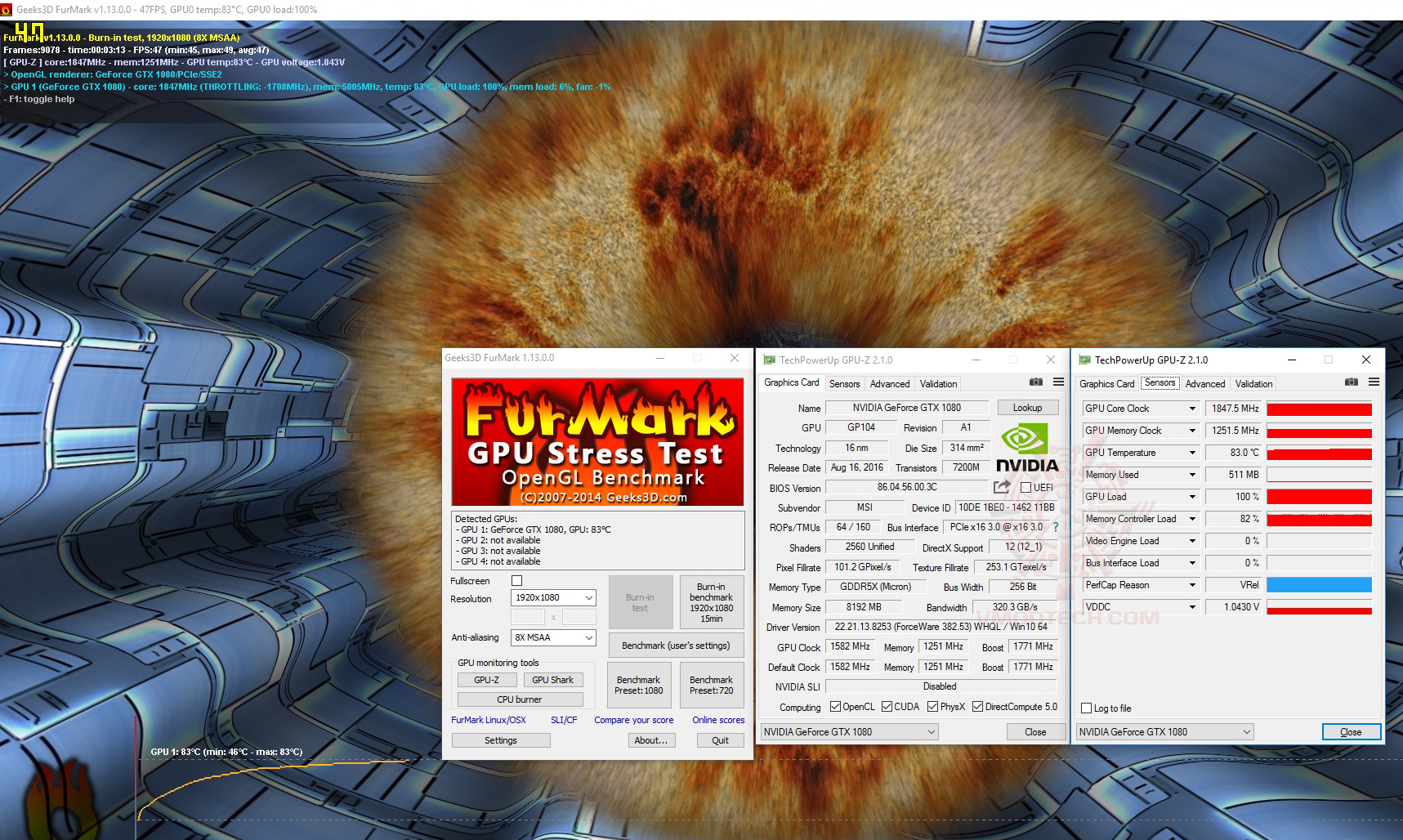Start the CPU burner tool
The image size is (1403, 840).
click(x=520, y=699)
